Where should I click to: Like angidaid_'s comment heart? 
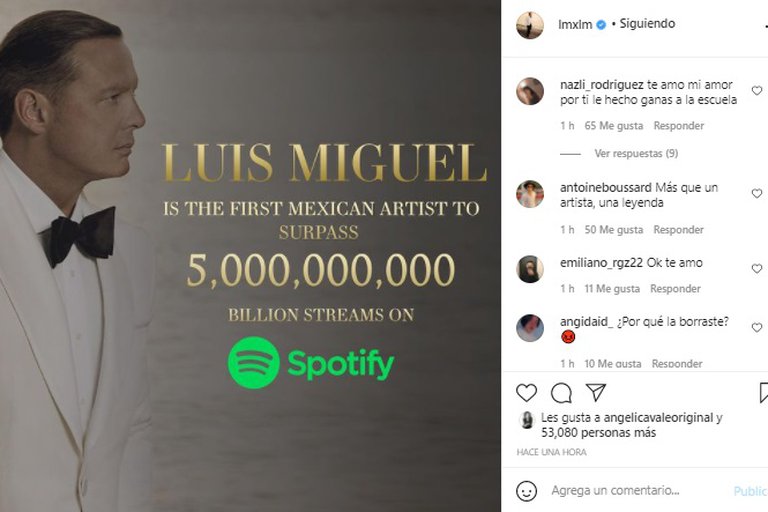click(x=757, y=327)
